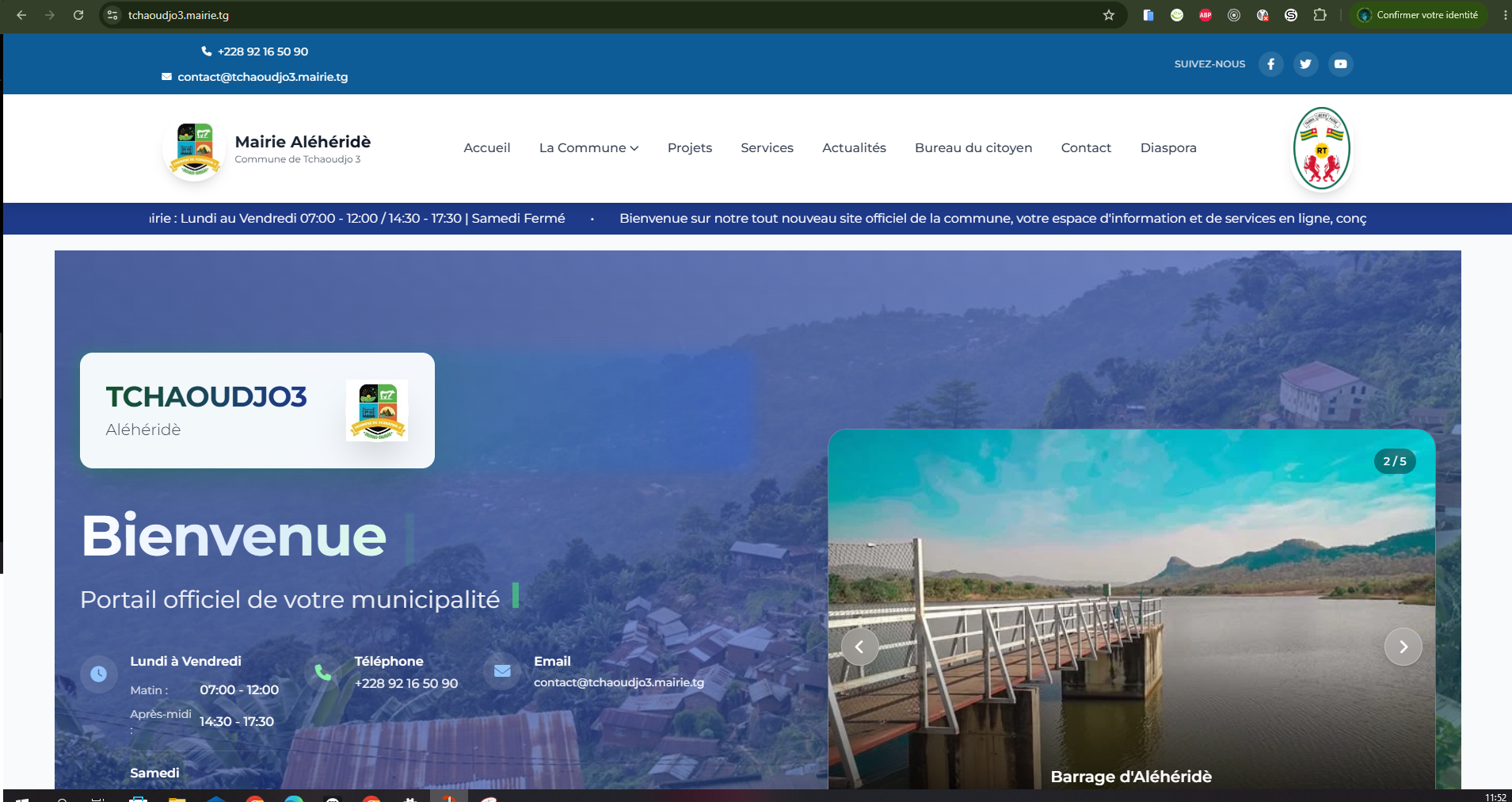The height and width of the screenshot is (802, 1512).
Task: Click contact@tchaoudjo3.mairie.tg in the top bar
Action: tap(262, 77)
